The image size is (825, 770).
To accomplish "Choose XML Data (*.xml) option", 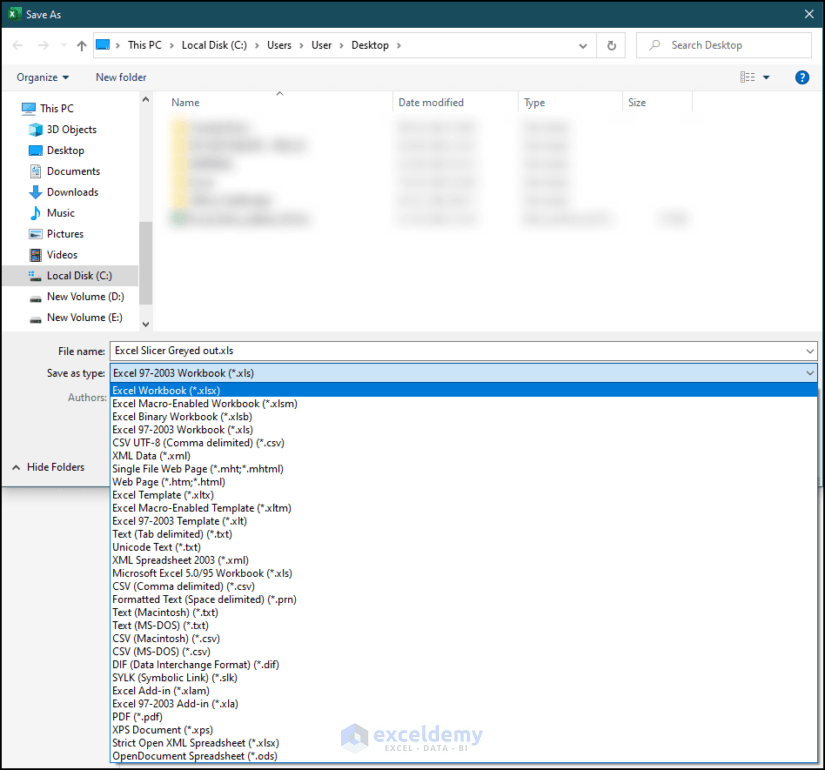I will pos(464,456).
